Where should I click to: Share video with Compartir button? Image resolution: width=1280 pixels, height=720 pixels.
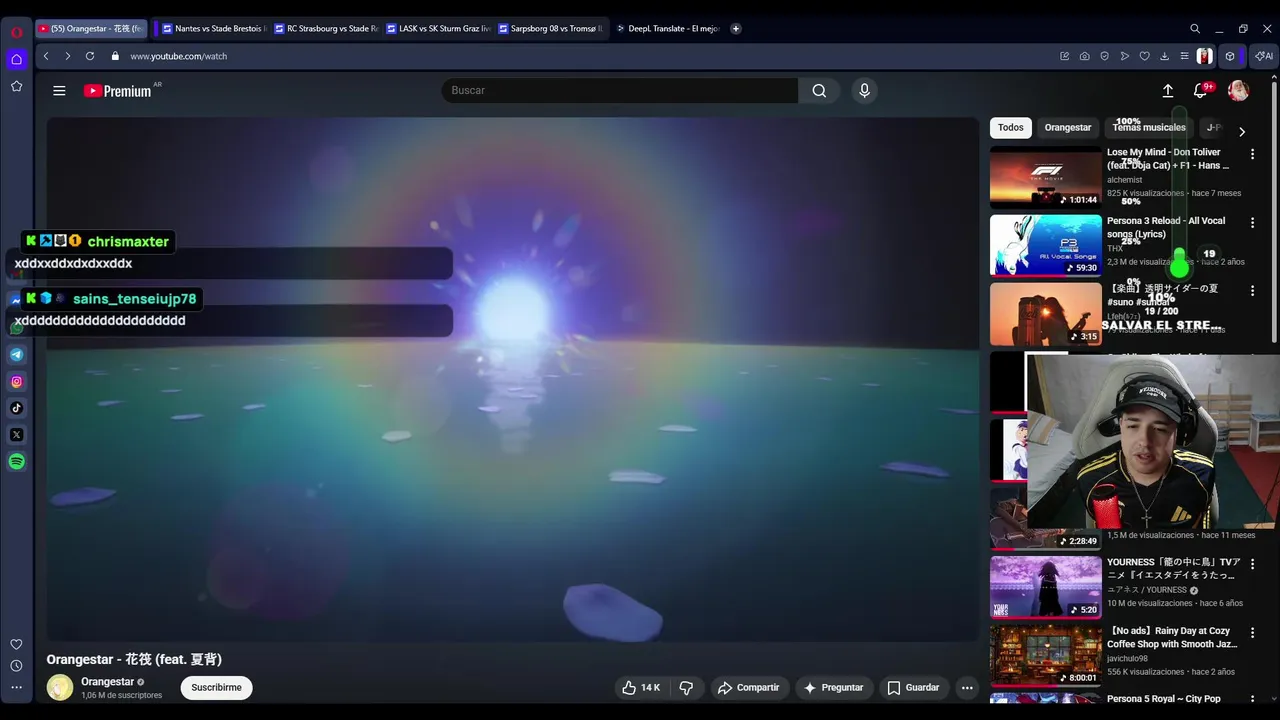click(749, 687)
